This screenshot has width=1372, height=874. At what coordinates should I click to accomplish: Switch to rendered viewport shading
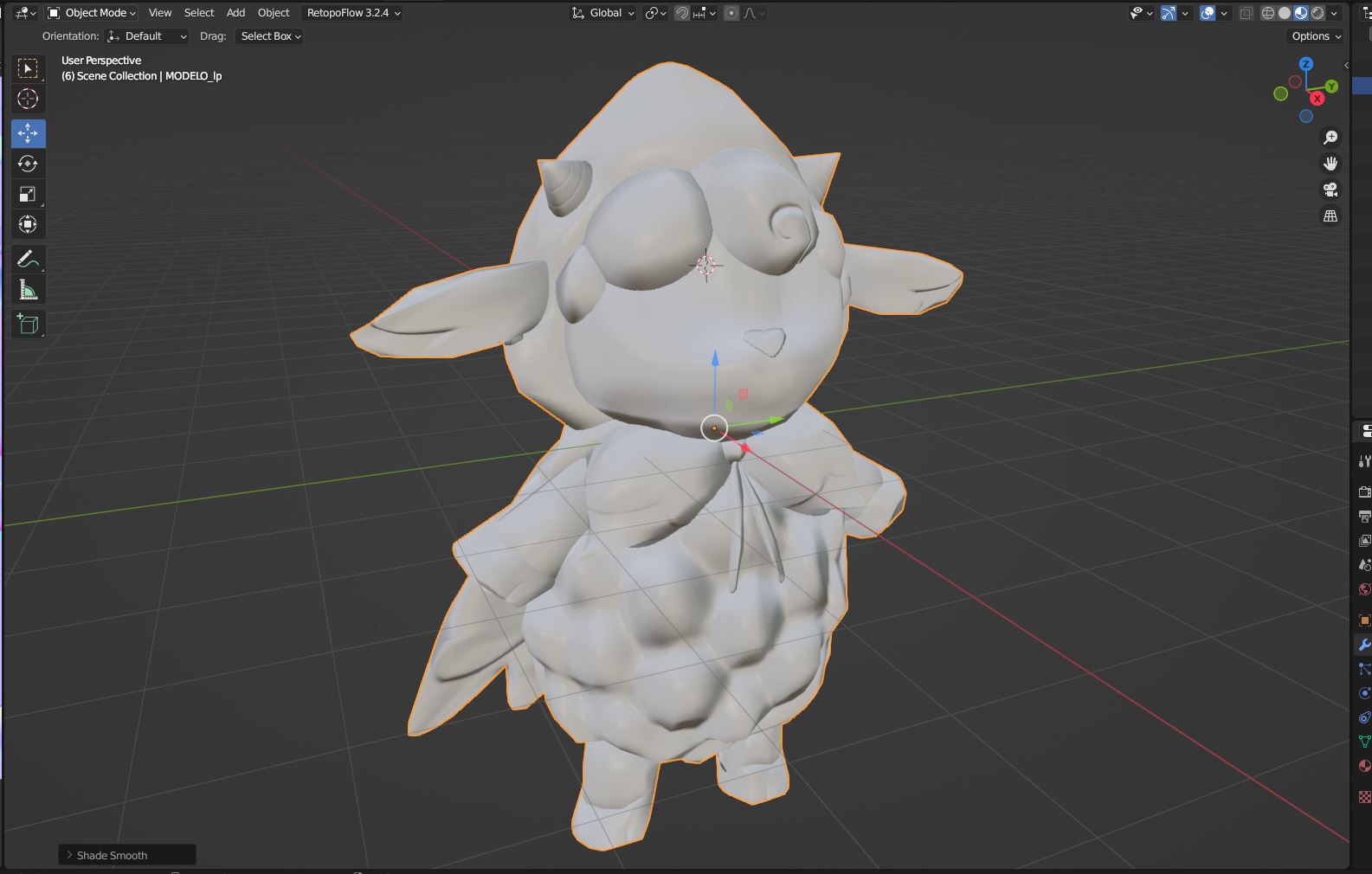(x=1317, y=13)
